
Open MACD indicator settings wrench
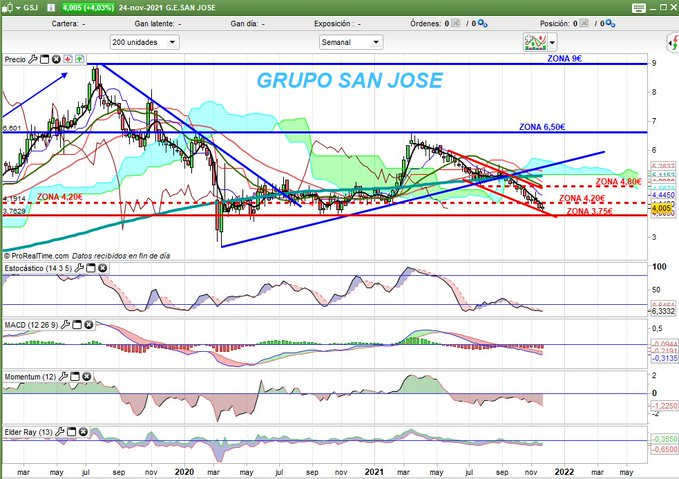[x=65, y=324]
